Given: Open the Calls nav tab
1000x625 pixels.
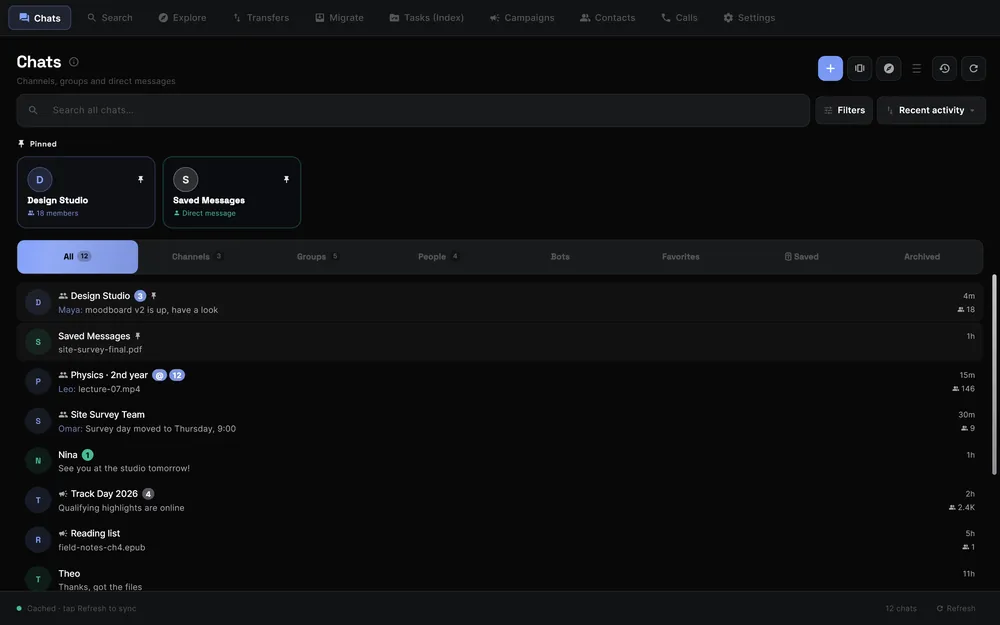Looking at the screenshot, I should pyautogui.click(x=679, y=18).
